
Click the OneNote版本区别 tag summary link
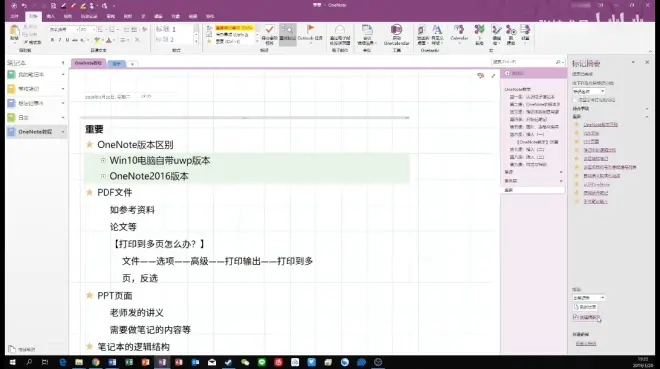click(601, 125)
